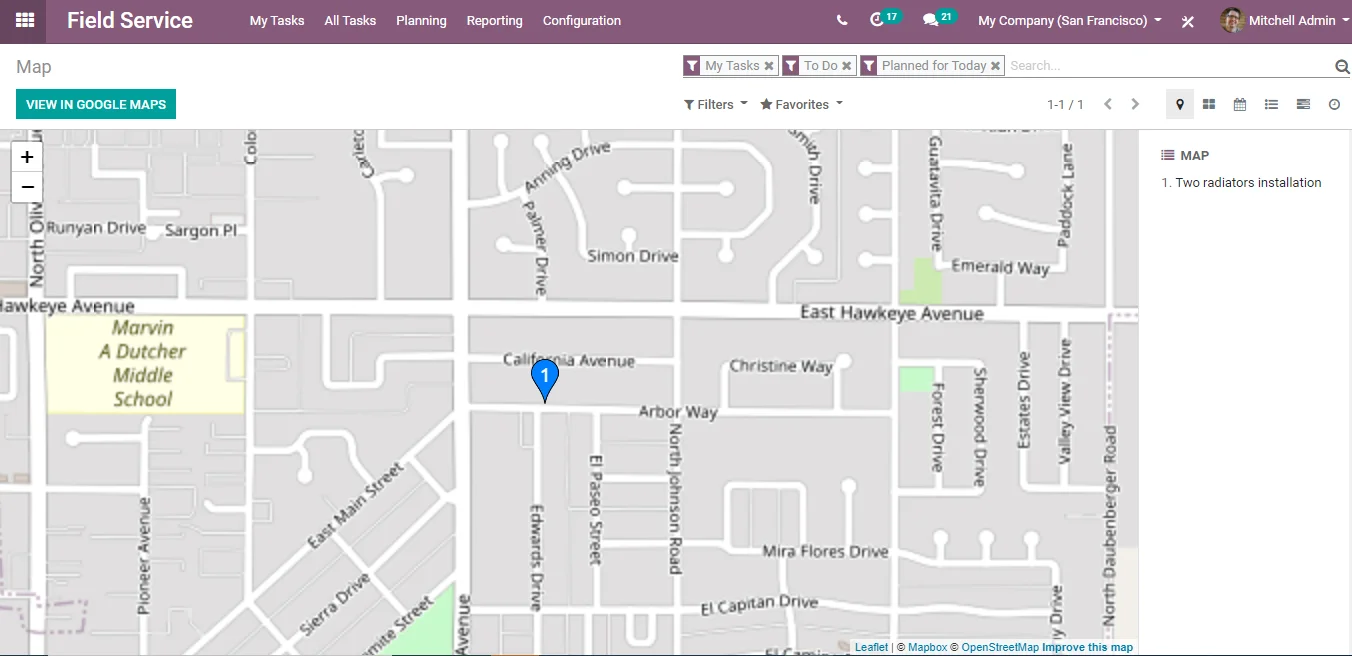The width and height of the screenshot is (1352, 656).
Task: Zoom in on the map
Action: [x=27, y=157]
